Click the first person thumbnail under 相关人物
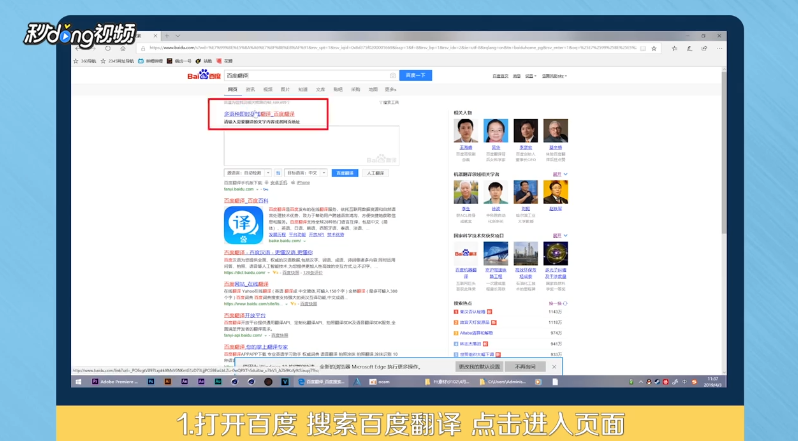The width and height of the screenshot is (798, 441). (x=466, y=131)
